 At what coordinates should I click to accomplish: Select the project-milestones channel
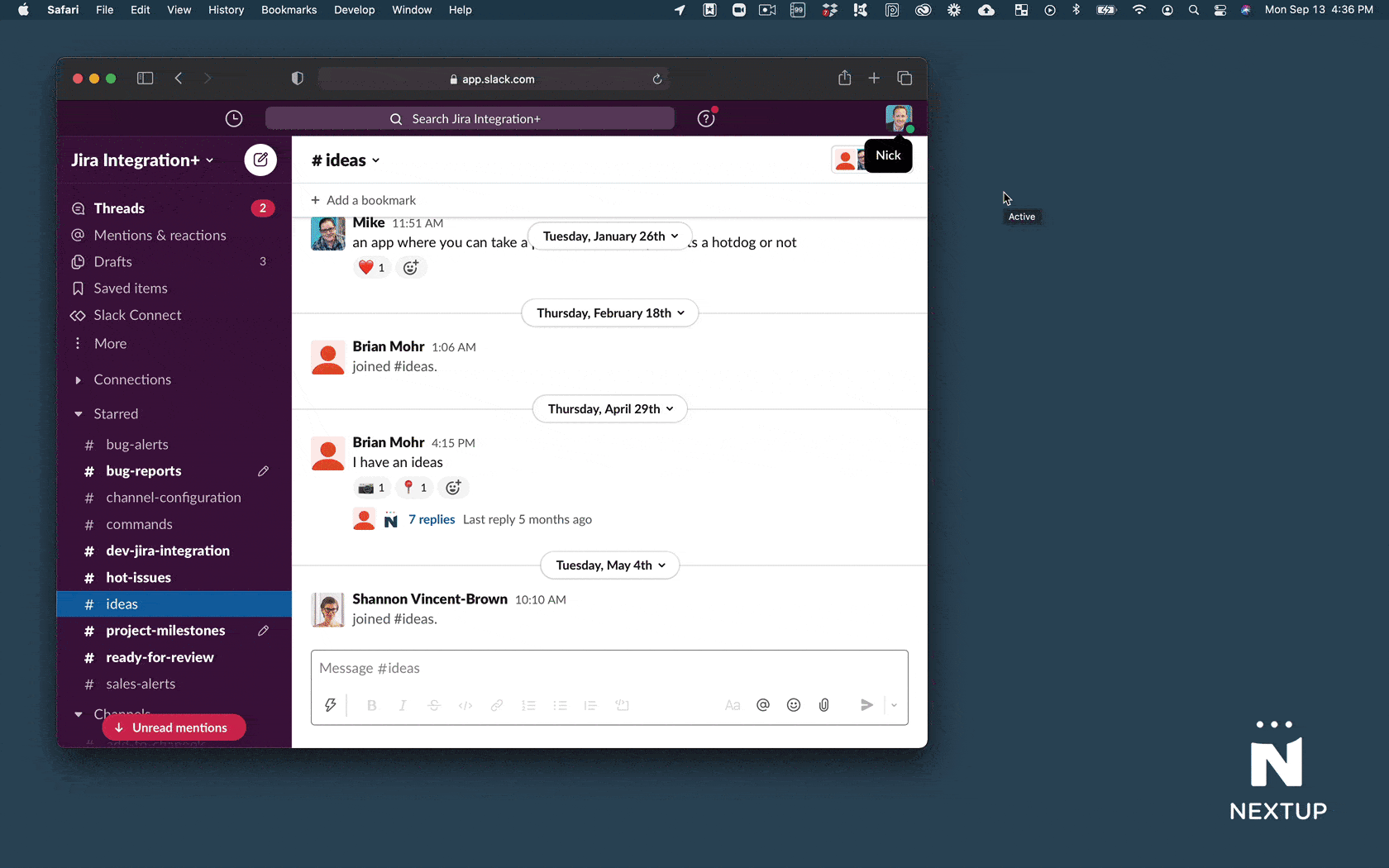[174, 631]
